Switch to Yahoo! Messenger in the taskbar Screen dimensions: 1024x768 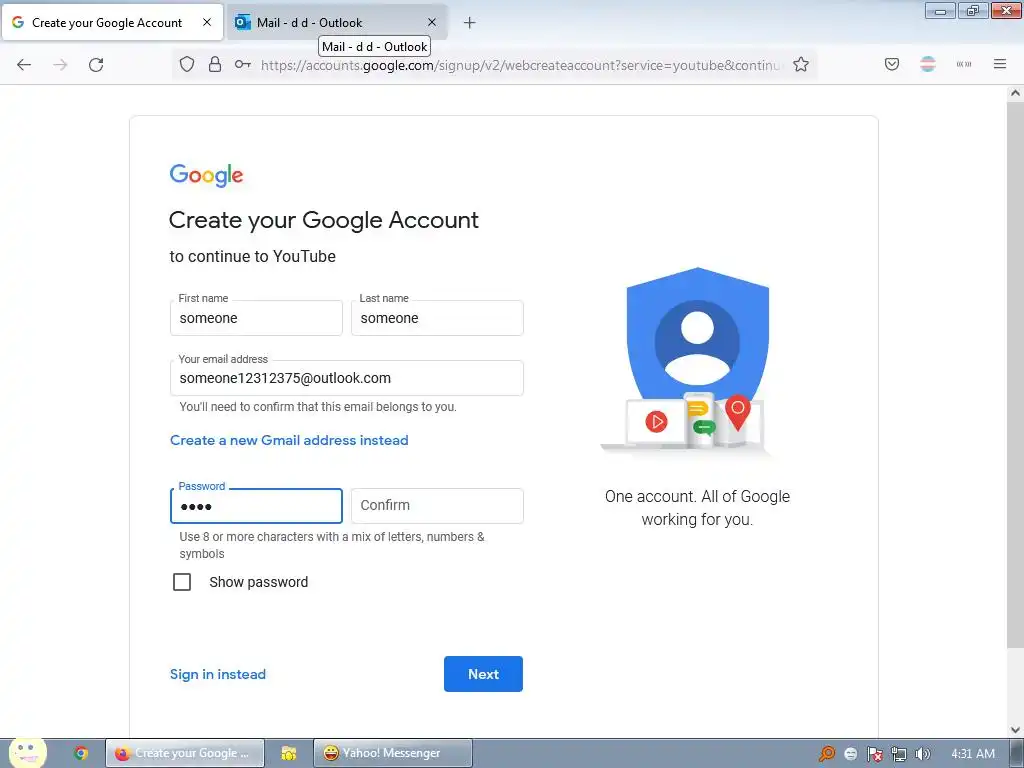coord(392,753)
